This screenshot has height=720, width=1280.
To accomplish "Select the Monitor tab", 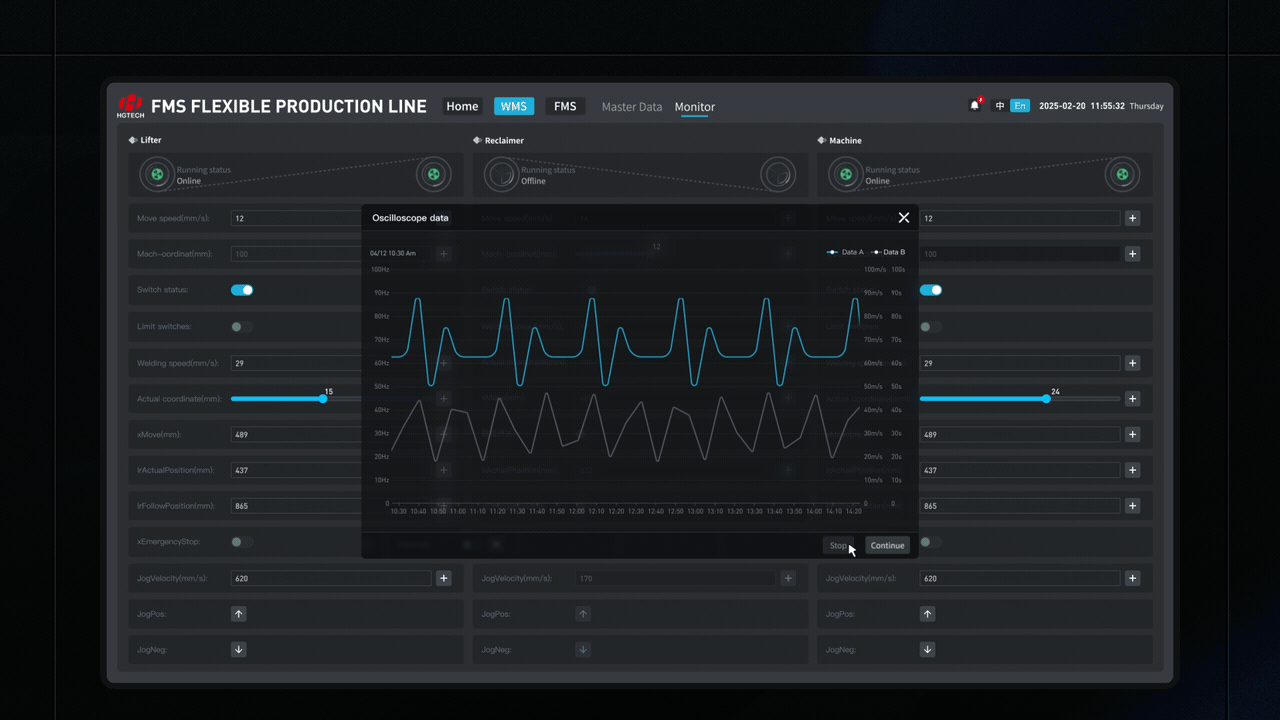I will (x=695, y=107).
